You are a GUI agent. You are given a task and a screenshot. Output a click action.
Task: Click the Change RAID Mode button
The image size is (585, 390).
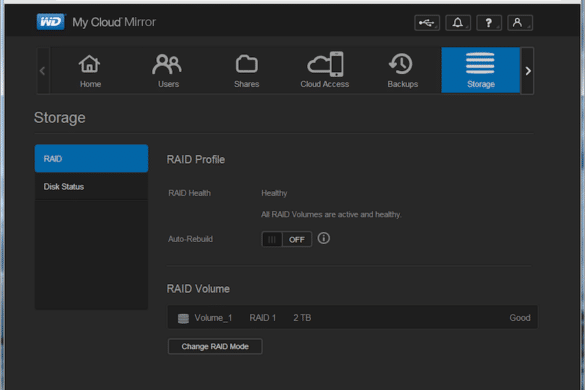tap(215, 346)
